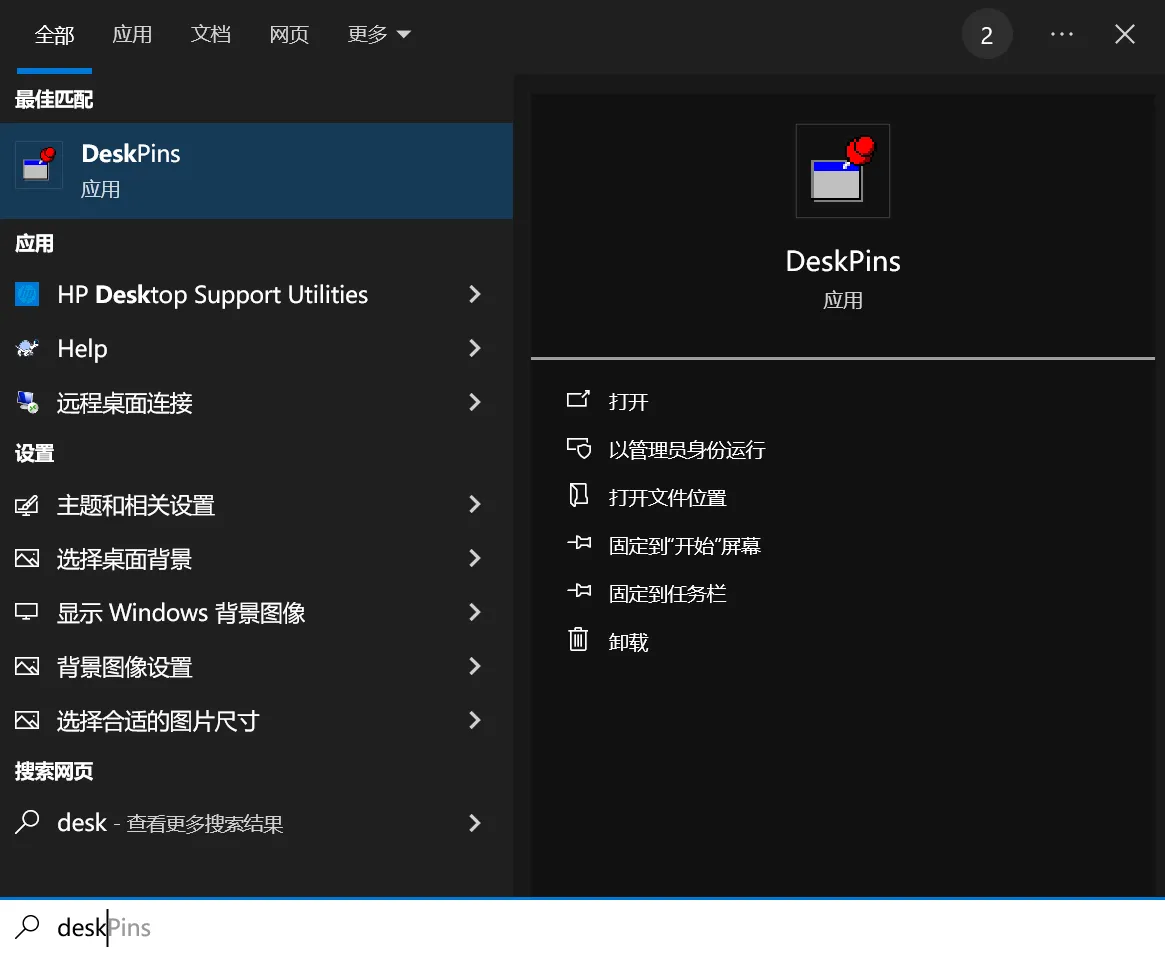Choose 以管理员身份运行
Viewport: 1165px width, 954px height.
[x=687, y=450]
